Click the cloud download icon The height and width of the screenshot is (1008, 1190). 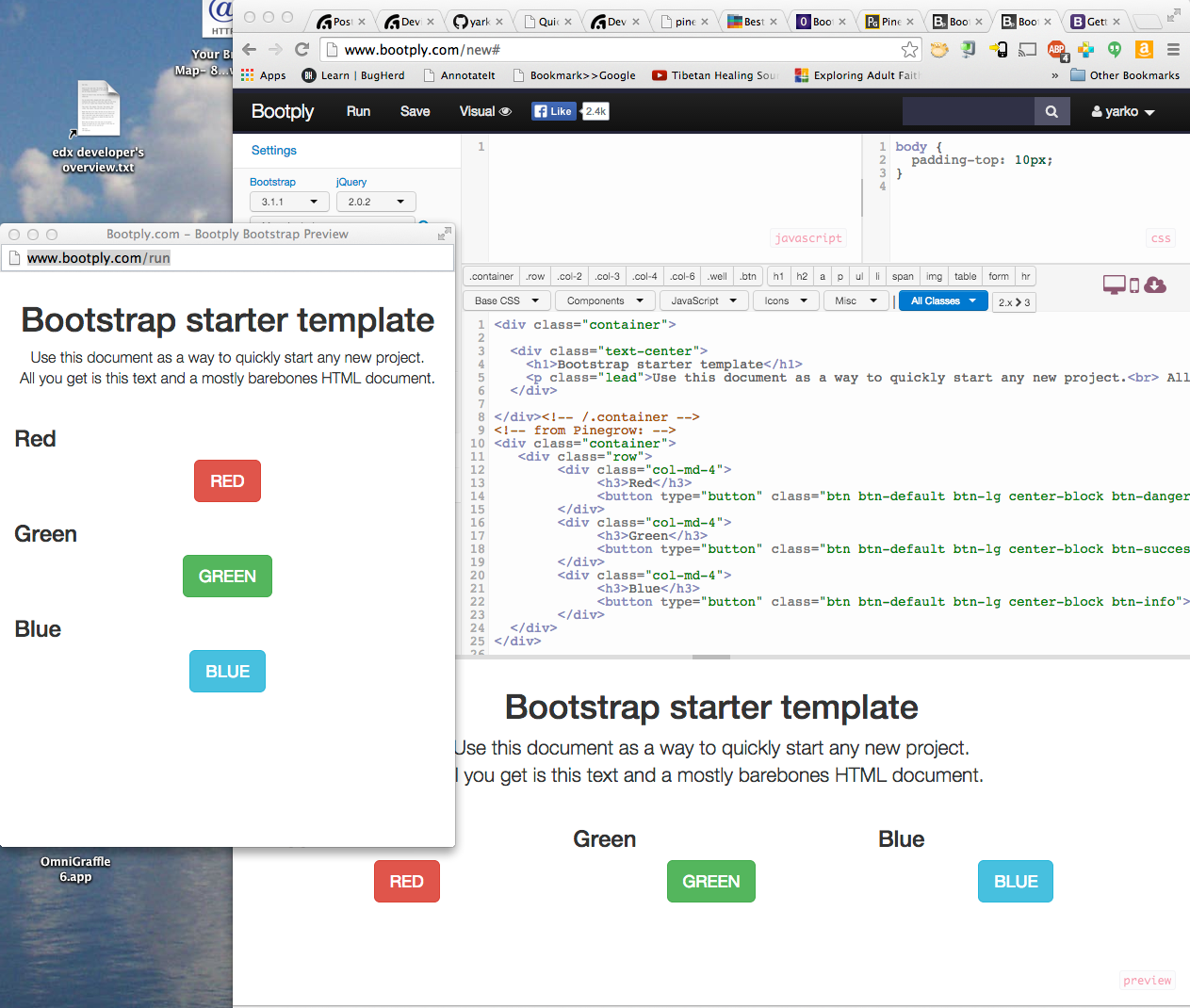click(x=1155, y=285)
